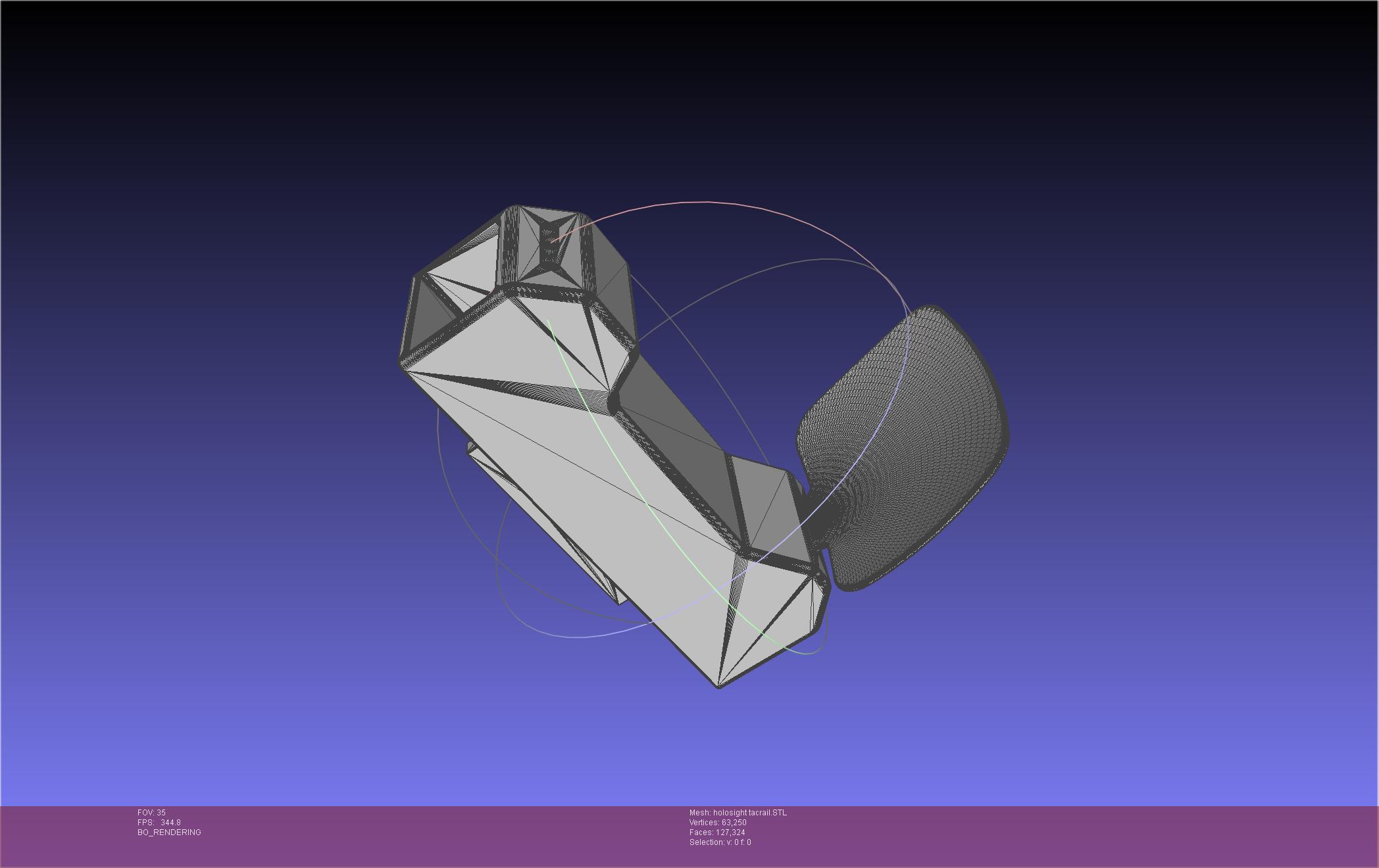Click the Selection: v: 0 f: 0 text
The image size is (1379, 868).
tap(720, 842)
